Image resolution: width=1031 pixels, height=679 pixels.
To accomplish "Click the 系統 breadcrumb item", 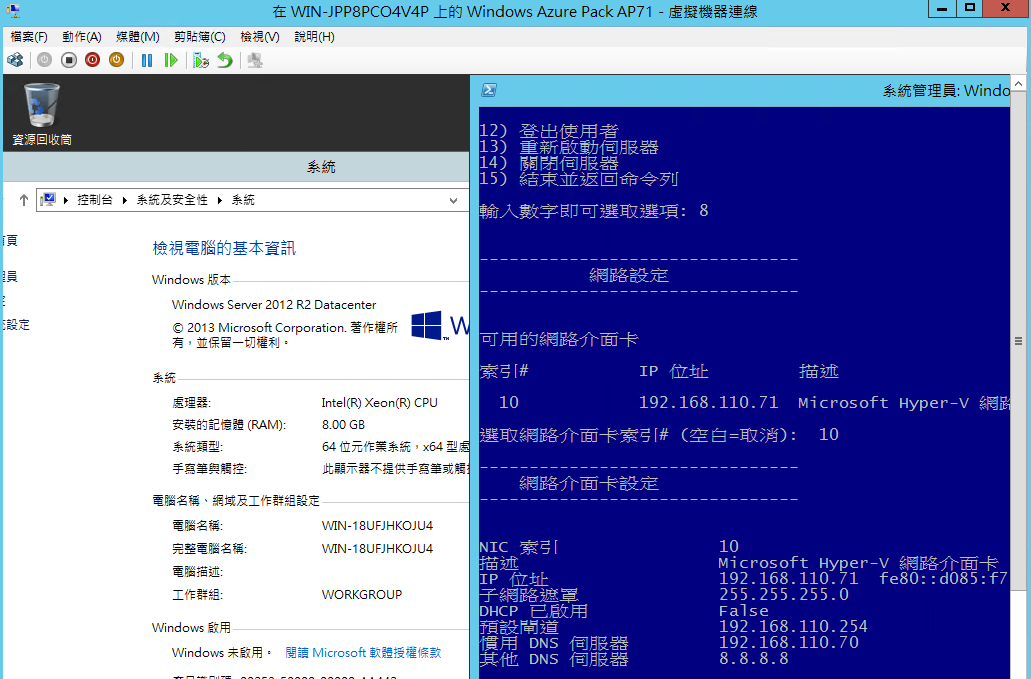I will coord(243,200).
